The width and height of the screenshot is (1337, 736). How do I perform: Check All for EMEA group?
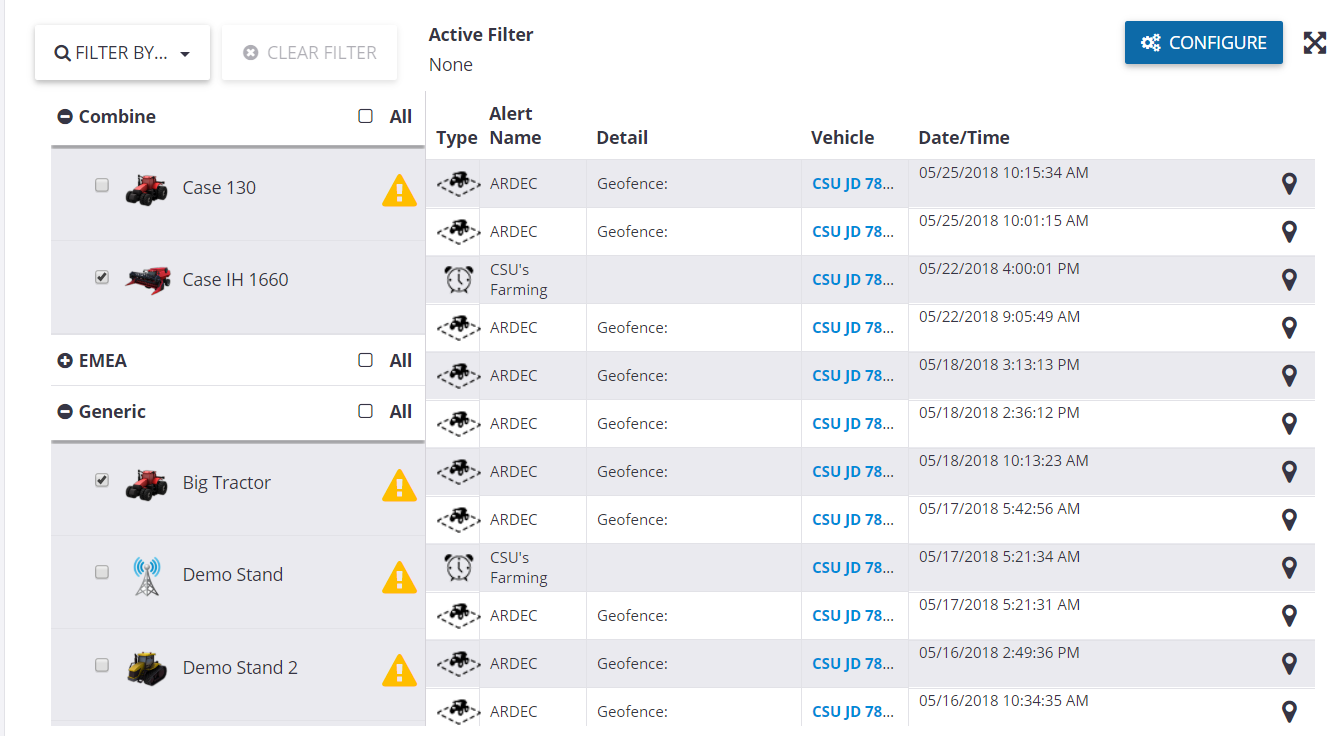coord(365,360)
